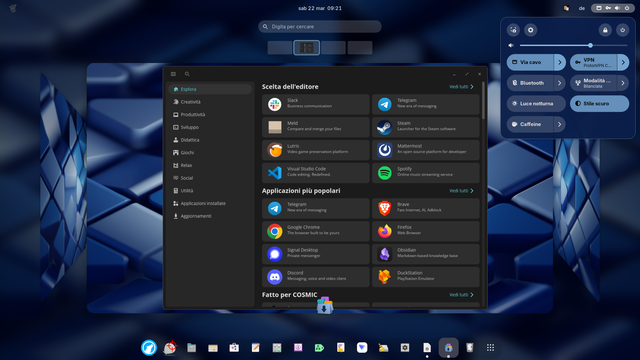Viewport: 640px width, 360px height.
Task: Open the Signal Desktop entry
Action: tap(316, 254)
